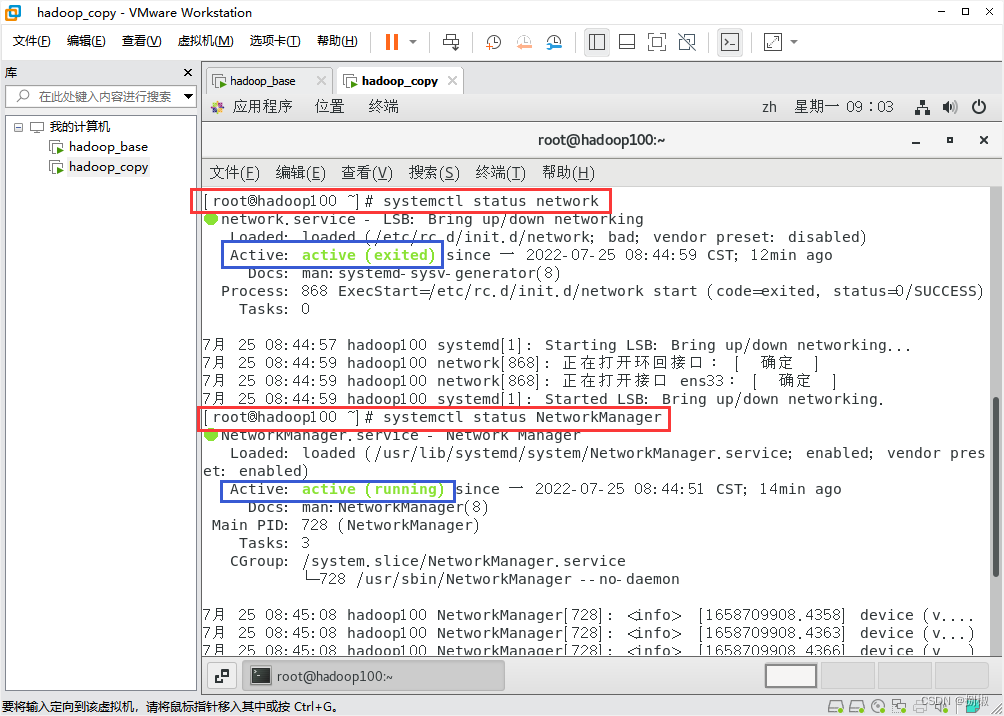Pause the virtual machine with orange button
Screen dimensions: 1004x716
[392, 42]
